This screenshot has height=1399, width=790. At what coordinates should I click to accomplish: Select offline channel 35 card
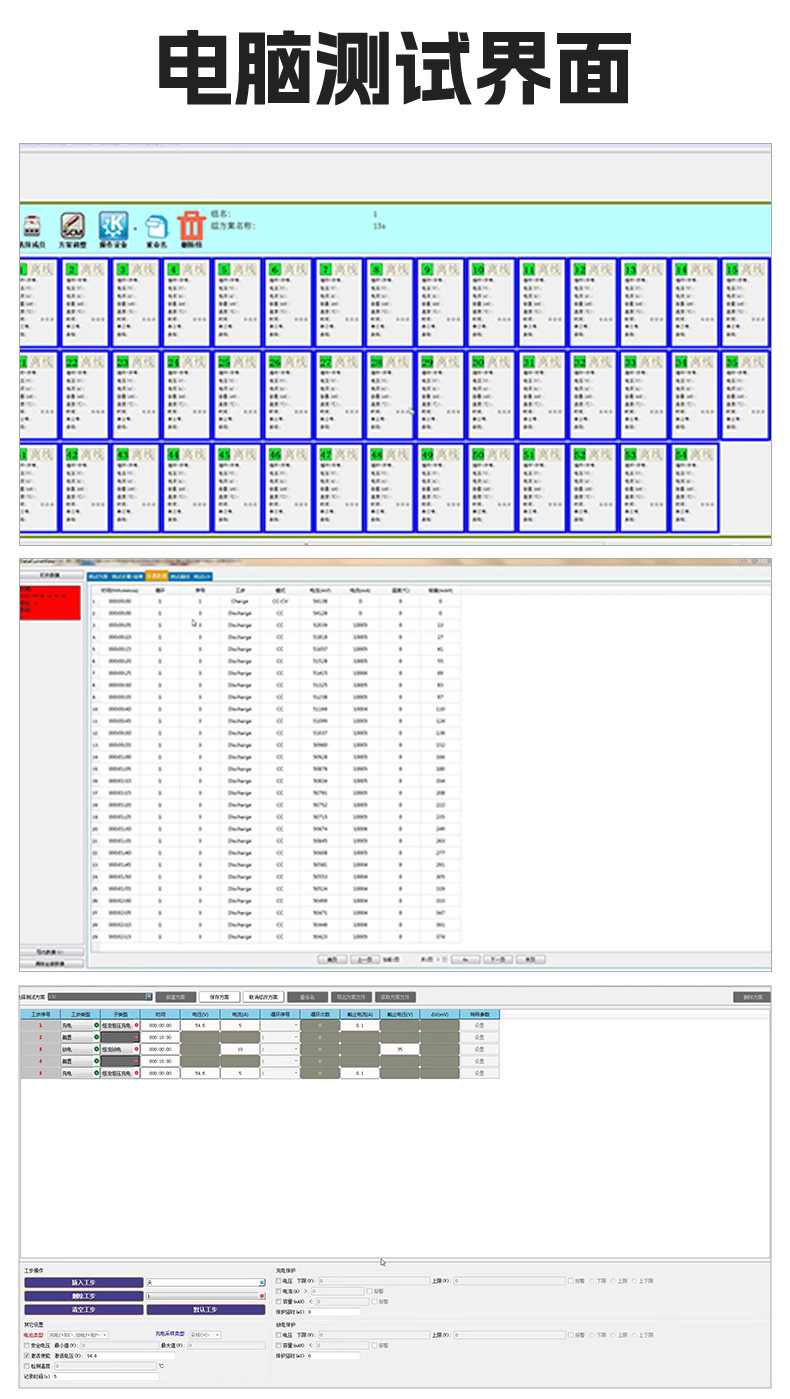[x=745, y=394]
